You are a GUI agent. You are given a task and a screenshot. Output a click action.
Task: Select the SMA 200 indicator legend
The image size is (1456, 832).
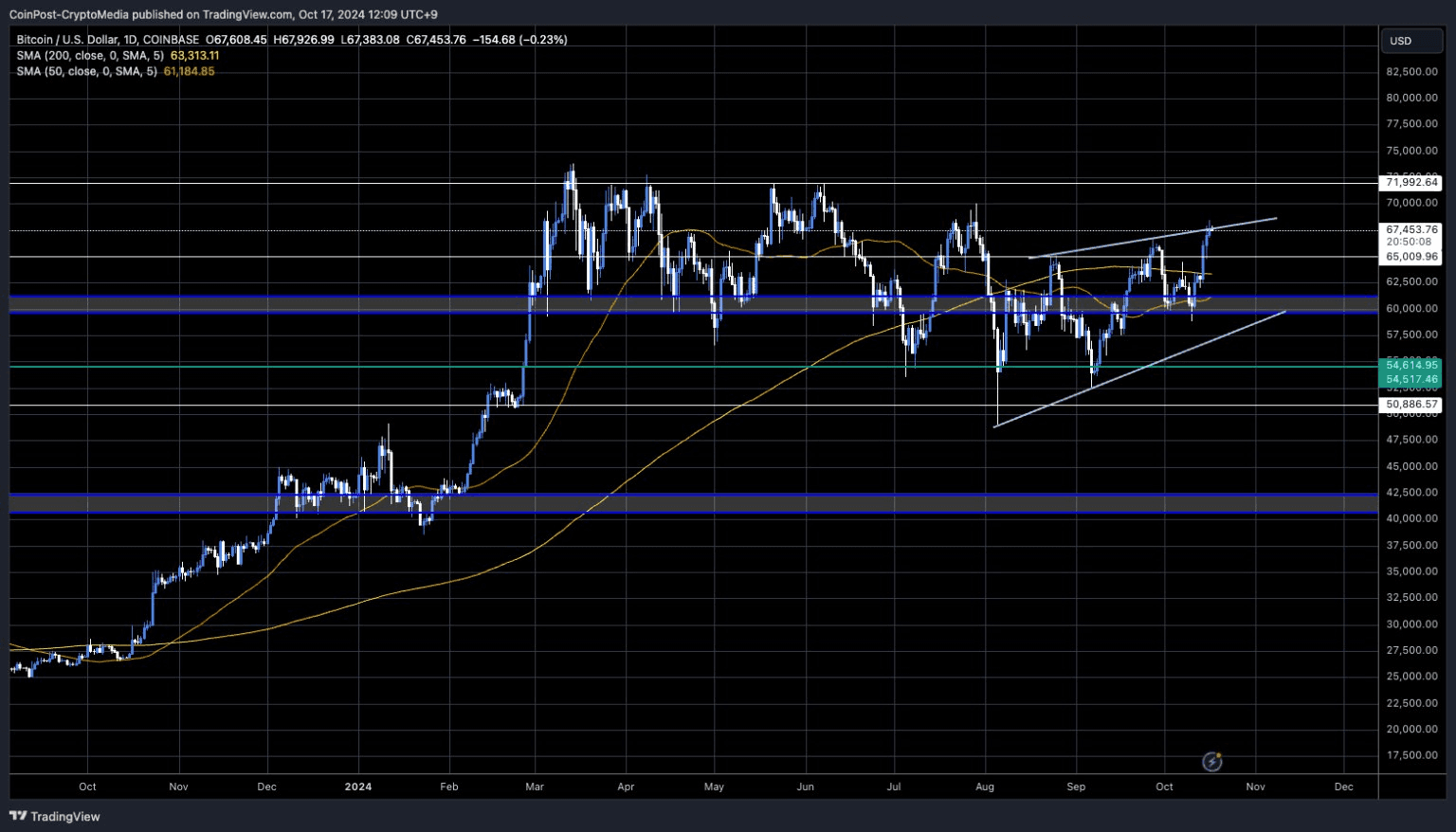(x=90, y=56)
